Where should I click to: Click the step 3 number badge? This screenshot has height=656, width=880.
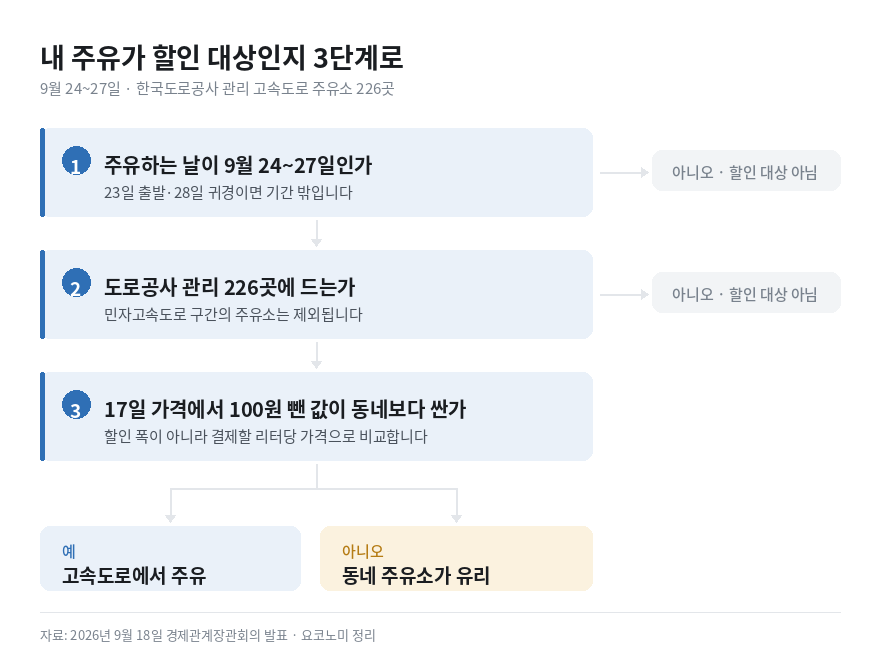coord(76,405)
